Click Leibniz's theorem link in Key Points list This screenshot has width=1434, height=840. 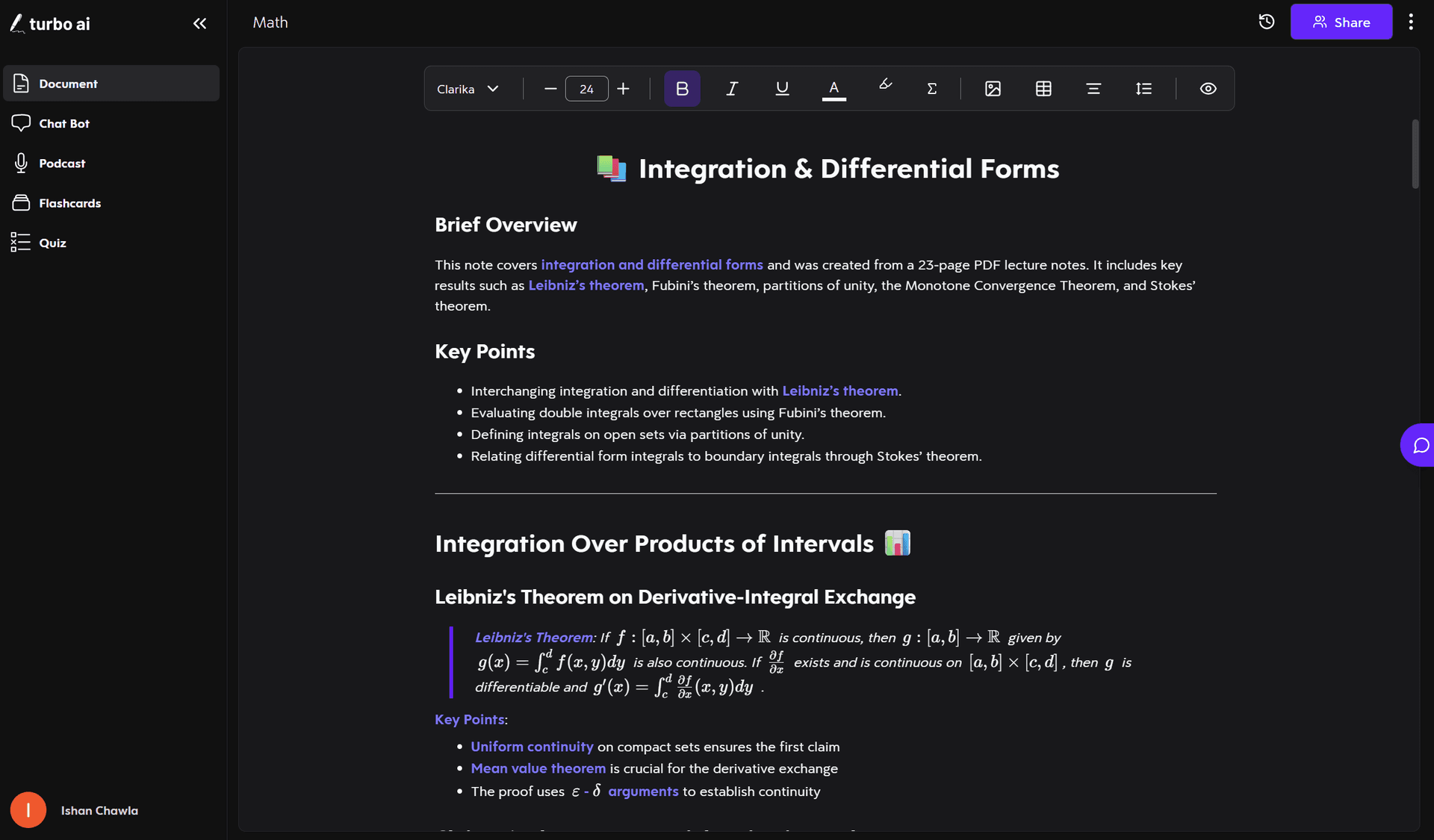click(x=840, y=391)
